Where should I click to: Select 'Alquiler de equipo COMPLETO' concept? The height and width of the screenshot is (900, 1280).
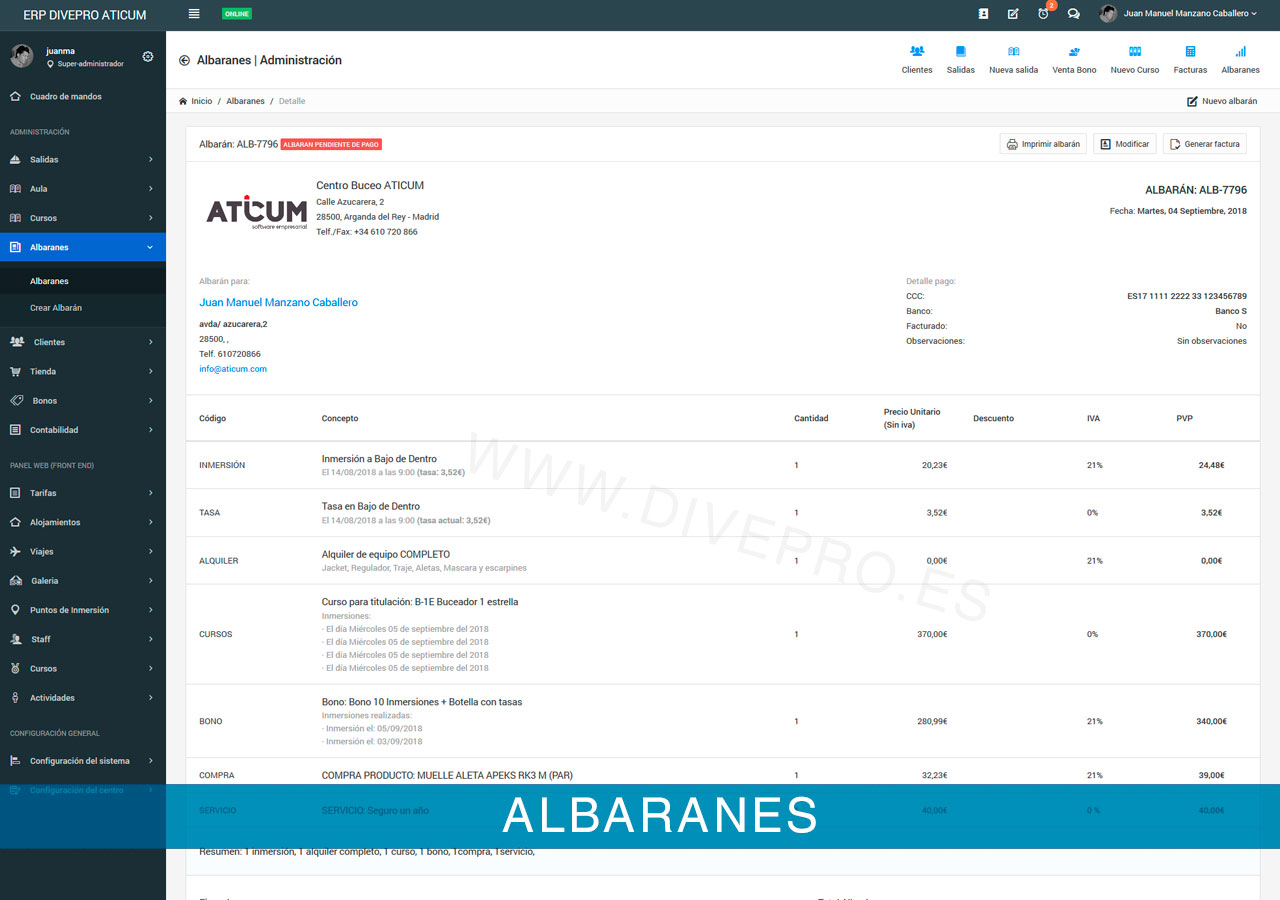pyautogui.click(x=386, y=554)
